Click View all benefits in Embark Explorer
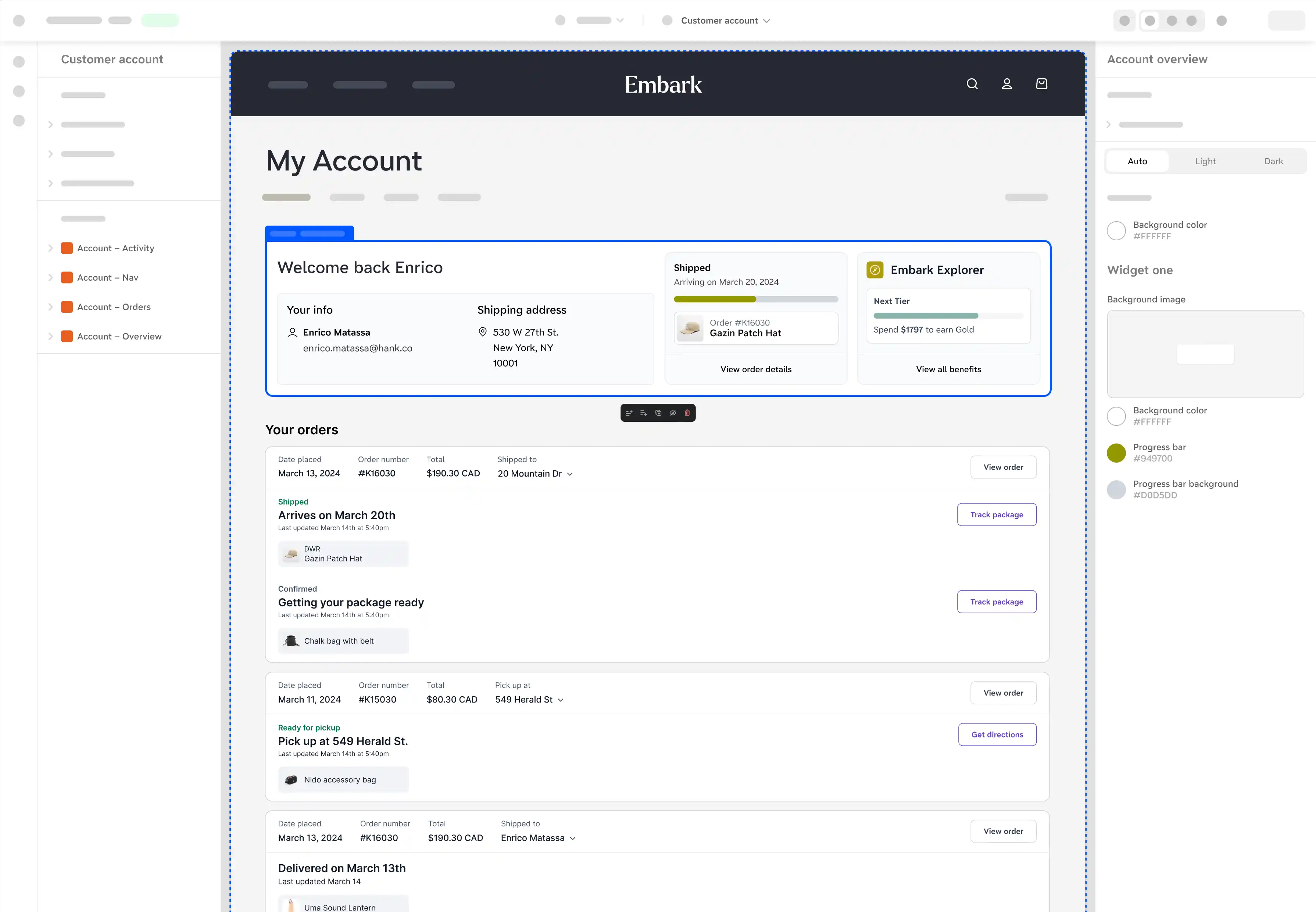 point(948,369)
